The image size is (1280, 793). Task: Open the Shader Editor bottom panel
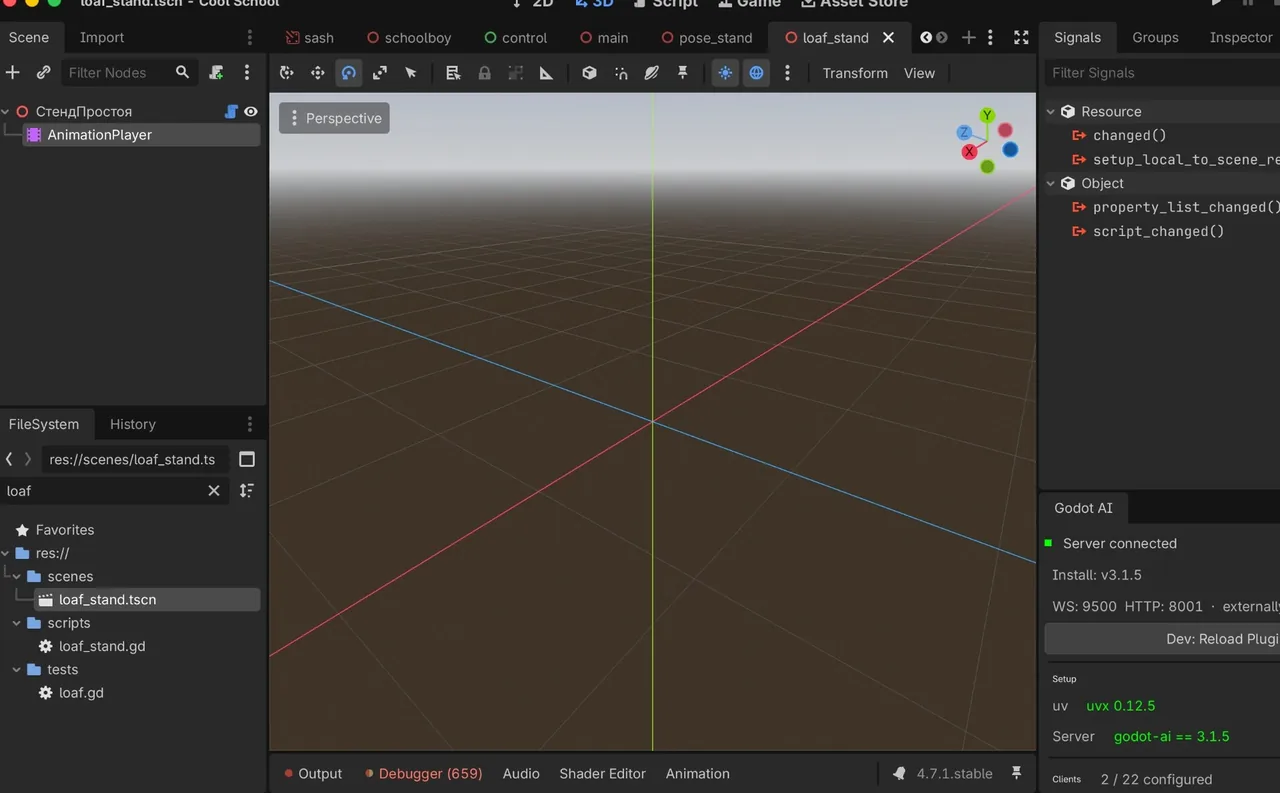(603, 773)
